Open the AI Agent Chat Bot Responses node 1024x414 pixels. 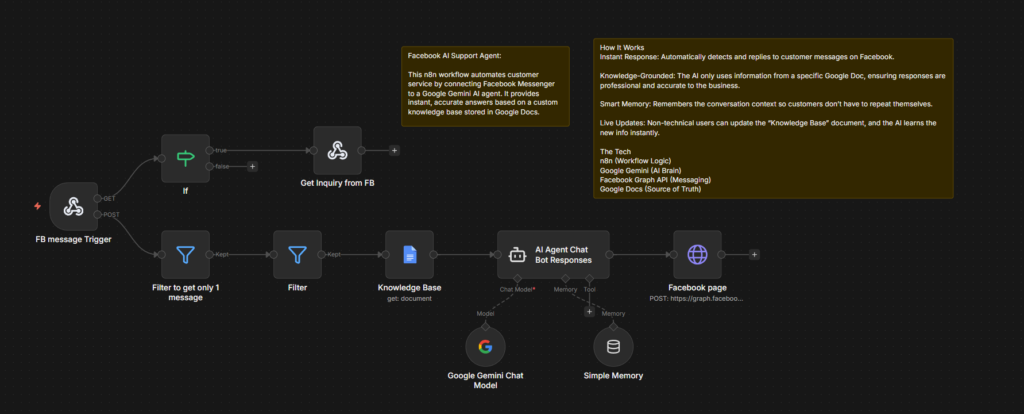[x=553, y=255]
